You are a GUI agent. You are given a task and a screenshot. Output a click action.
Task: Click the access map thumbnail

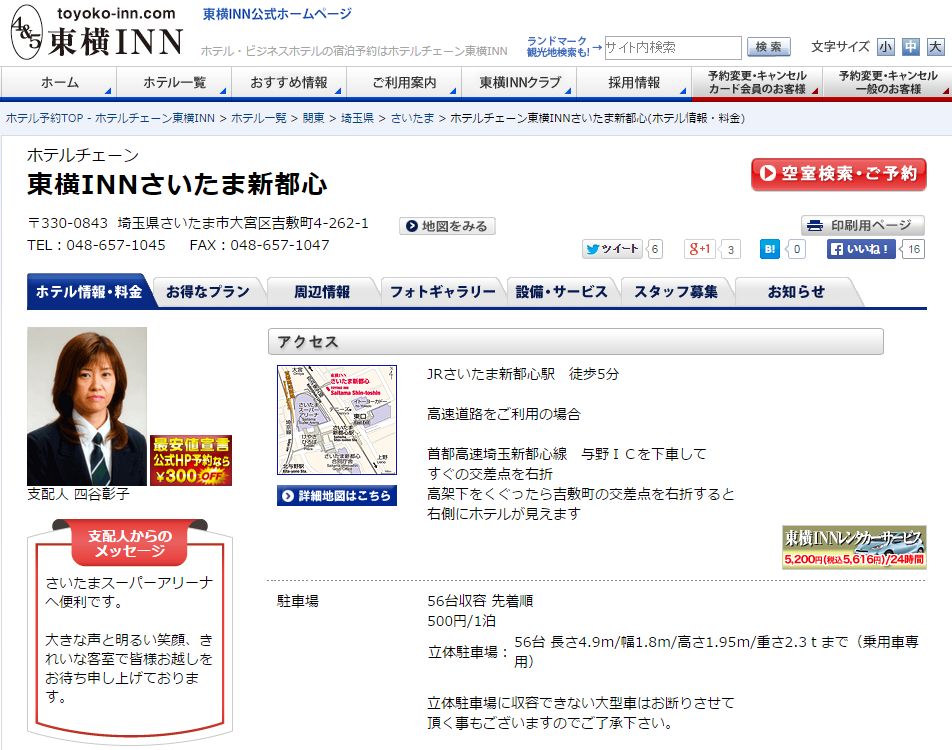pyautogui.click(x=337, y=420)
